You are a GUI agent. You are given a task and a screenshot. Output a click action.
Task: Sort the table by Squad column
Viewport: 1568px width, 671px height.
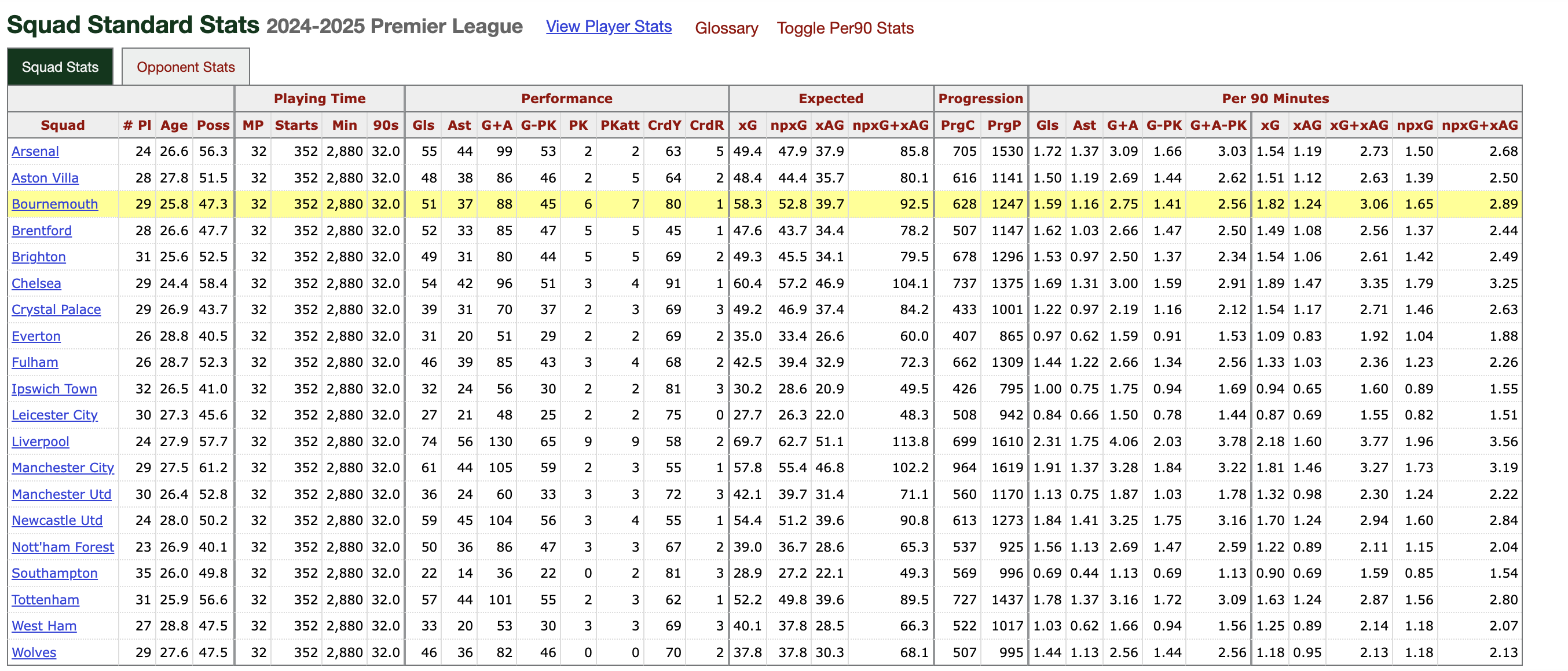point(63,125)
